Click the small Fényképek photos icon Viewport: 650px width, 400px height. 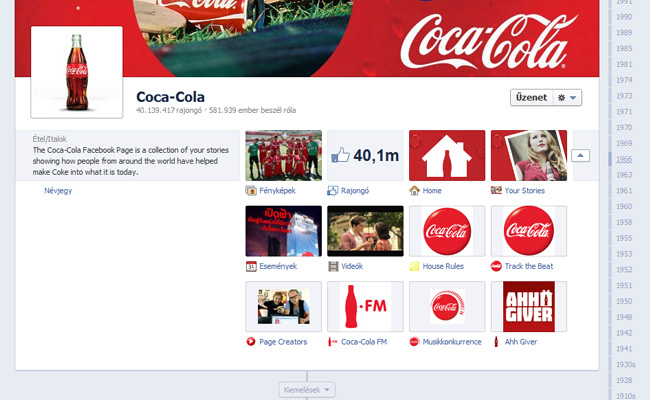(x=251, y=191)
